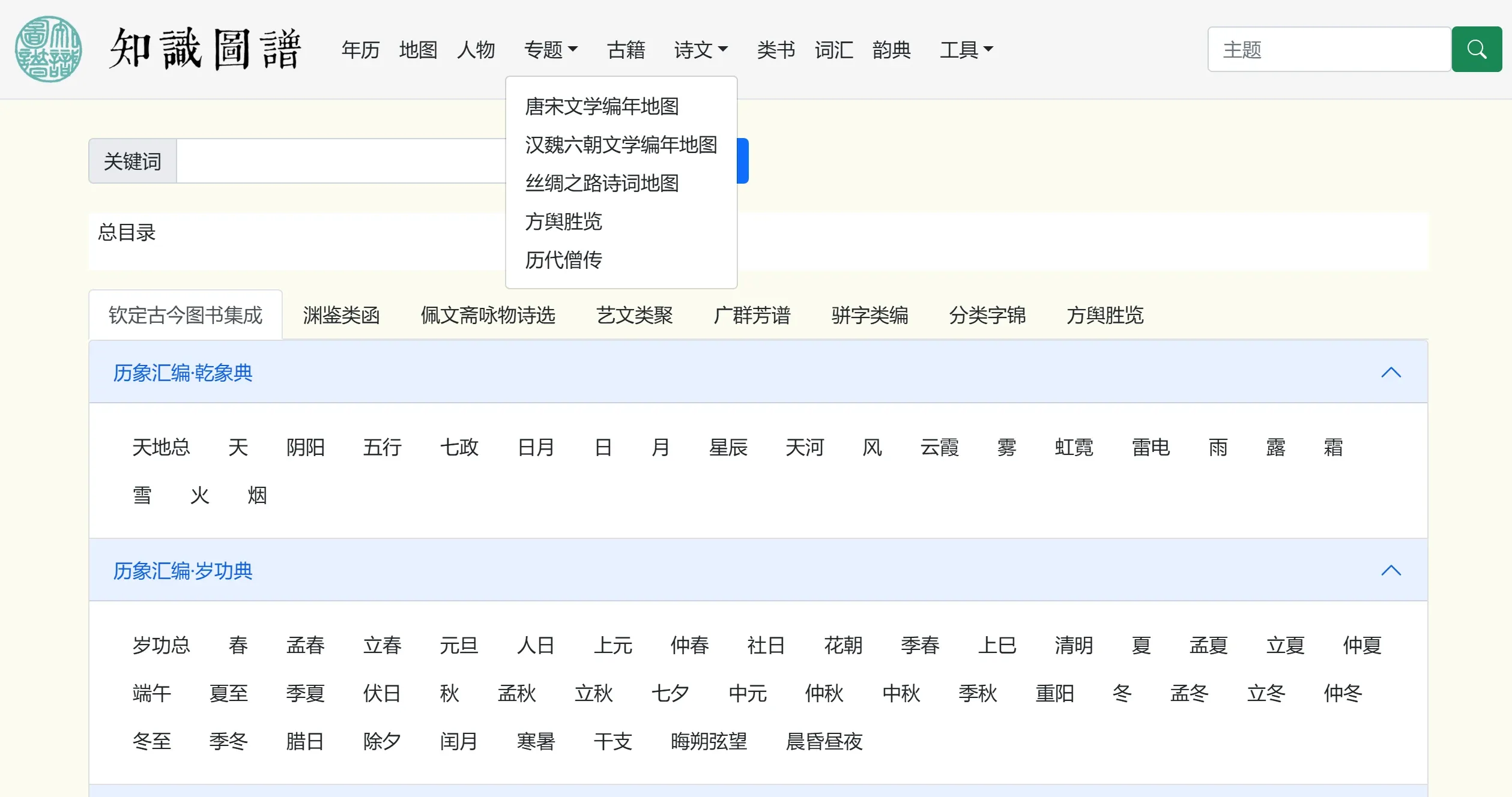Switch to the 渊鉴类函 tab

(341, 315)
